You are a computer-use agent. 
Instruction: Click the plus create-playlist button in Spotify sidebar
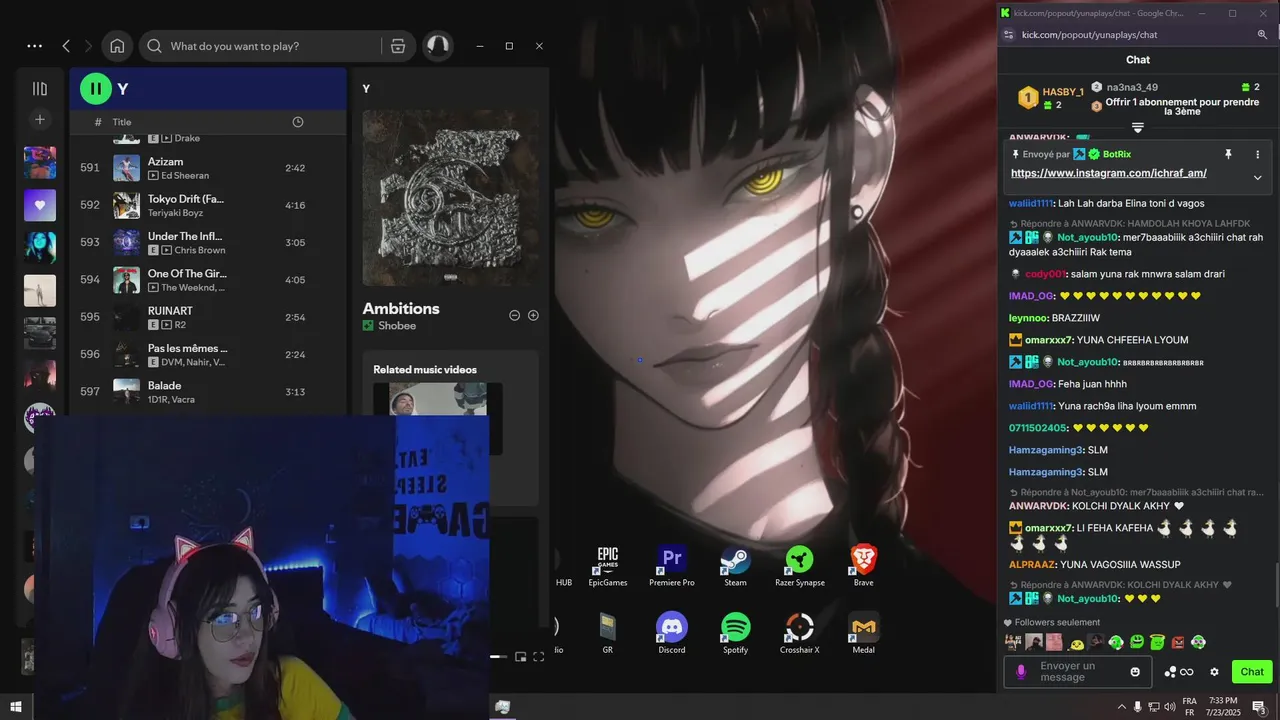tap(40, 120)
